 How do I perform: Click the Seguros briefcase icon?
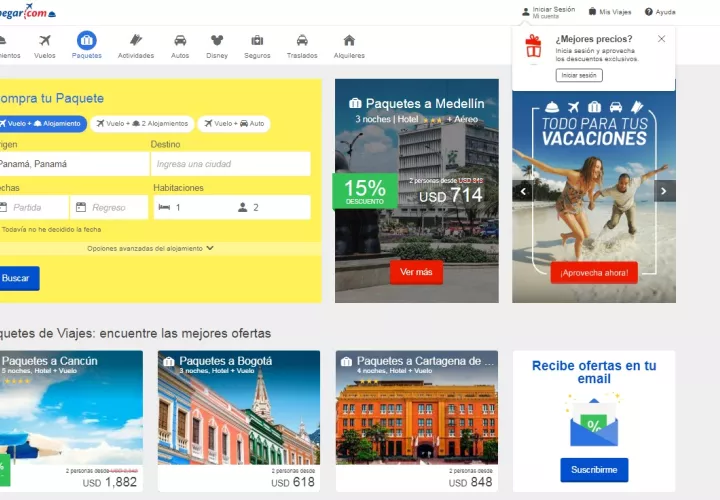[x=257, y=41]
